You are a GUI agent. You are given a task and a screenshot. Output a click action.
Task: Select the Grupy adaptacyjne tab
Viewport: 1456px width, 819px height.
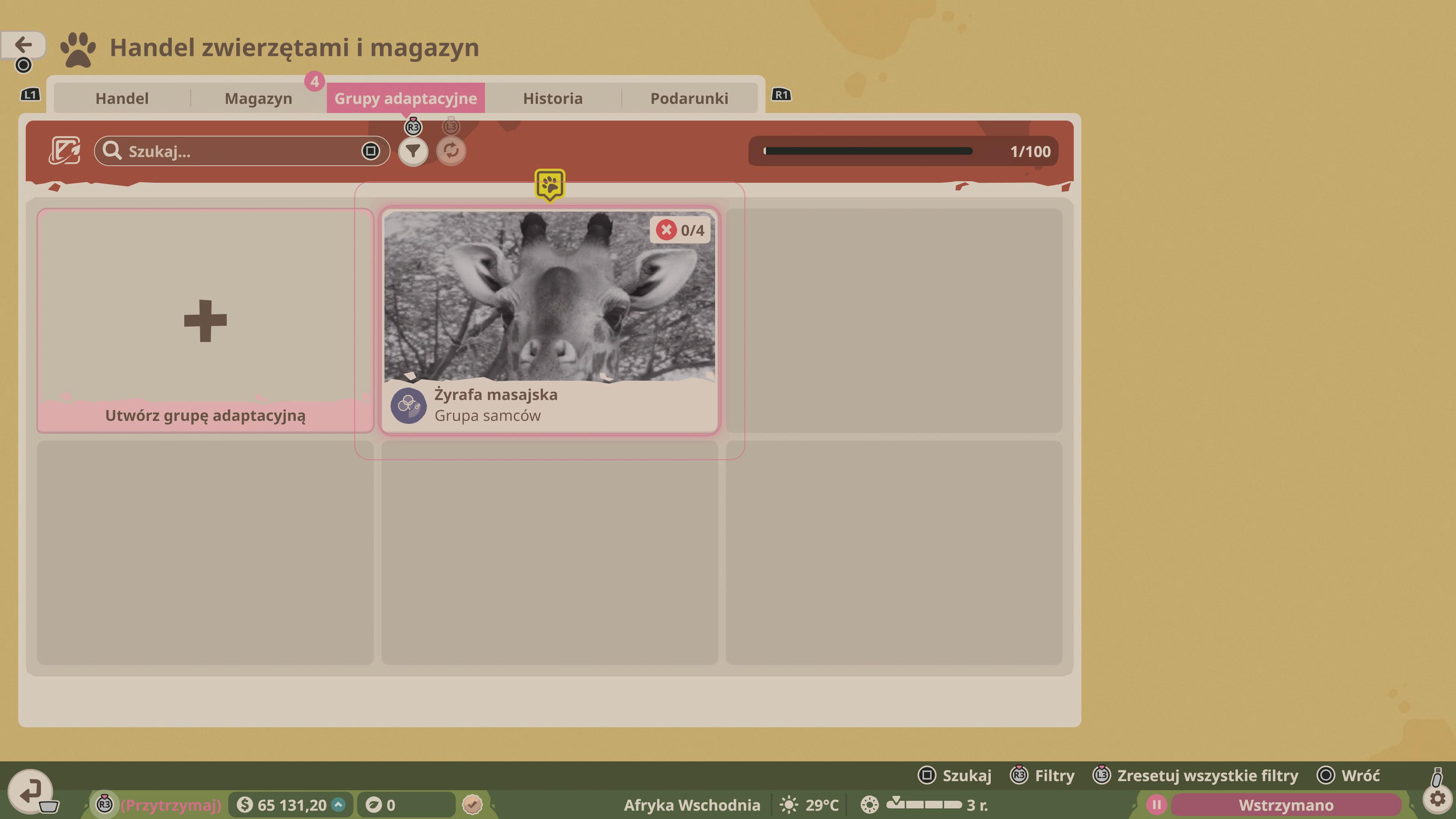click(406, 98)
